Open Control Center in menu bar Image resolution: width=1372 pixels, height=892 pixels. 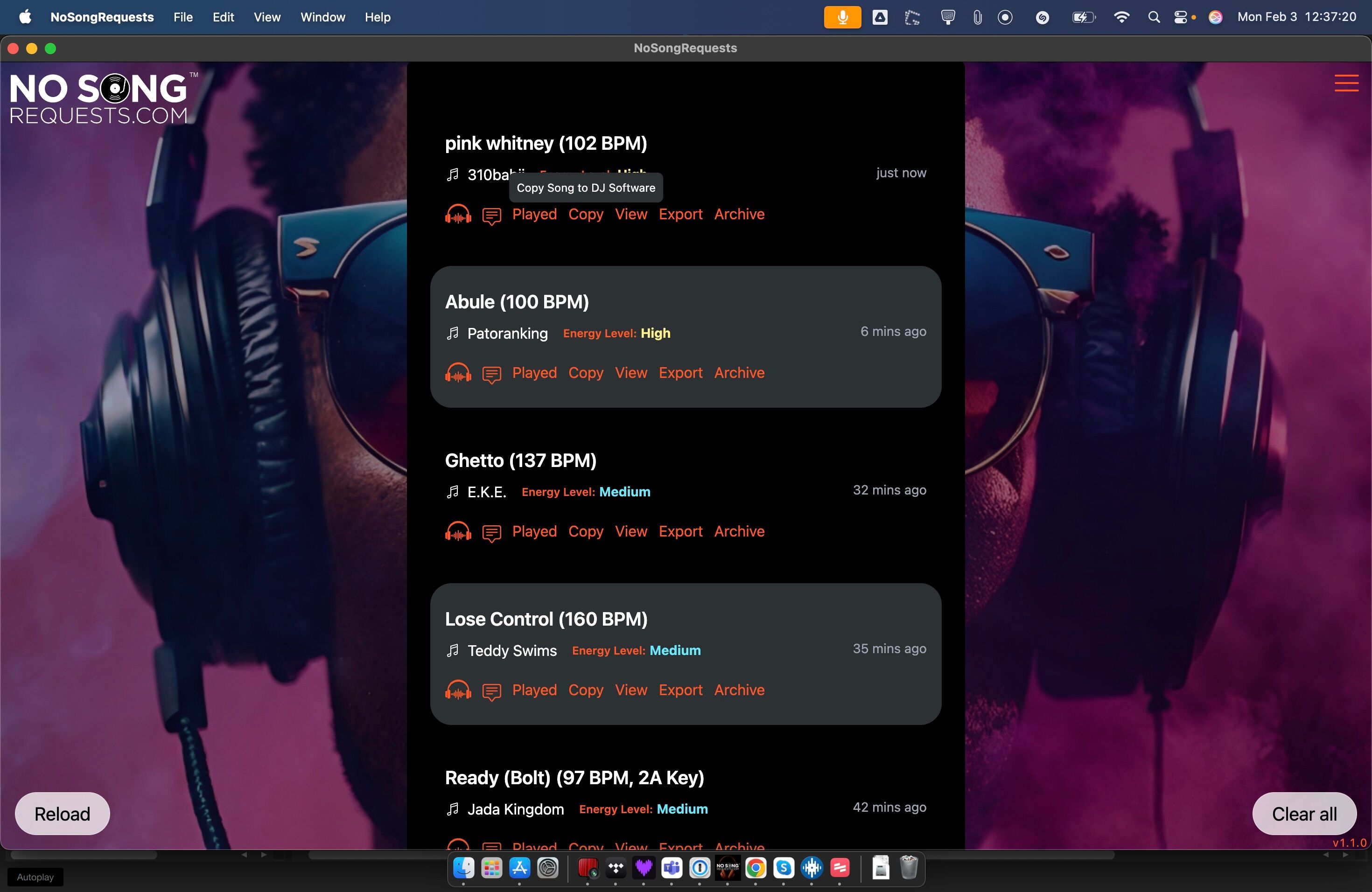[x=1180, y=17]
